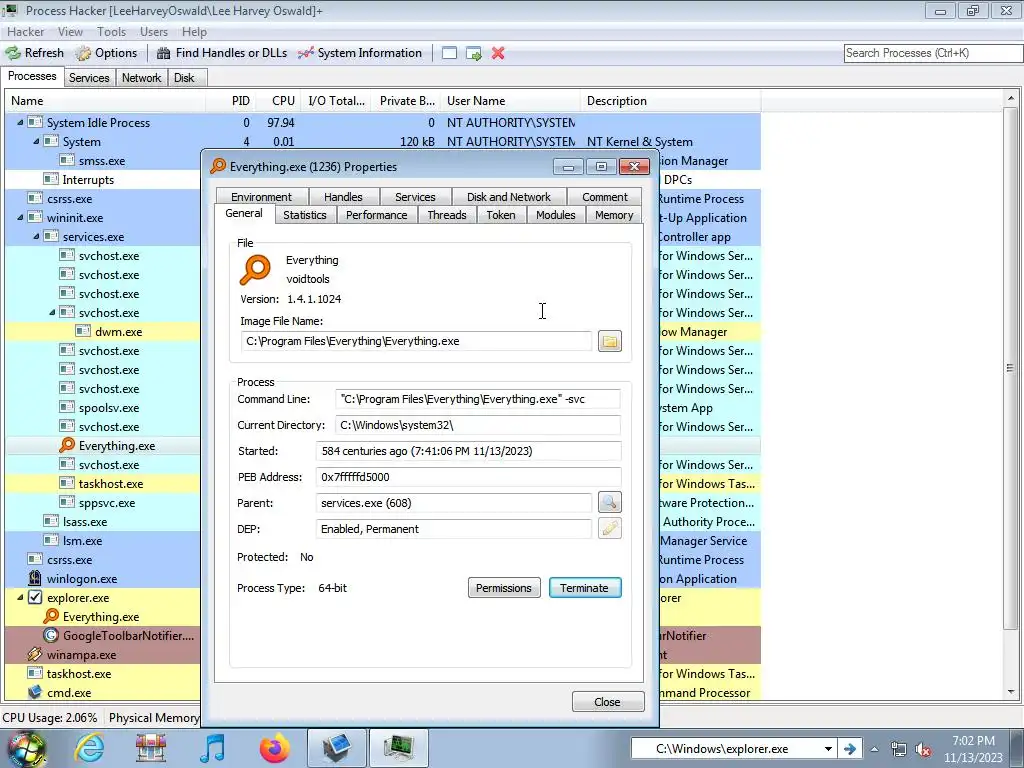Click the find window and thread icon
This screenshot has height=768, width=1024.
point(473,54)
